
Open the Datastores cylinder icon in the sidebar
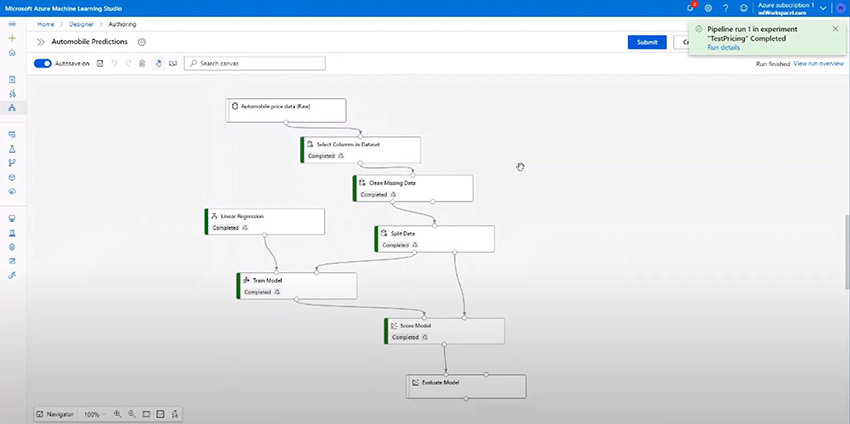pos(12,247)
